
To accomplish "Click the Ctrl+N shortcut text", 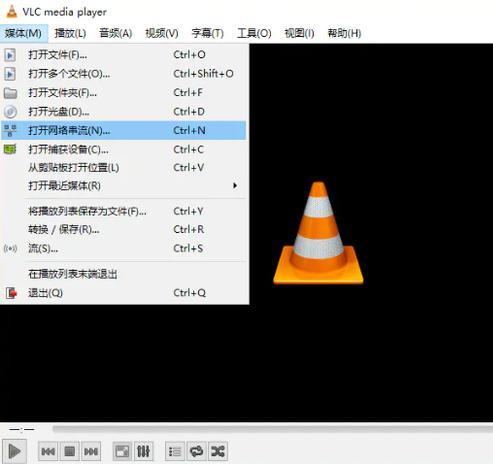I will pyautogui.click(x=189, y=130).
